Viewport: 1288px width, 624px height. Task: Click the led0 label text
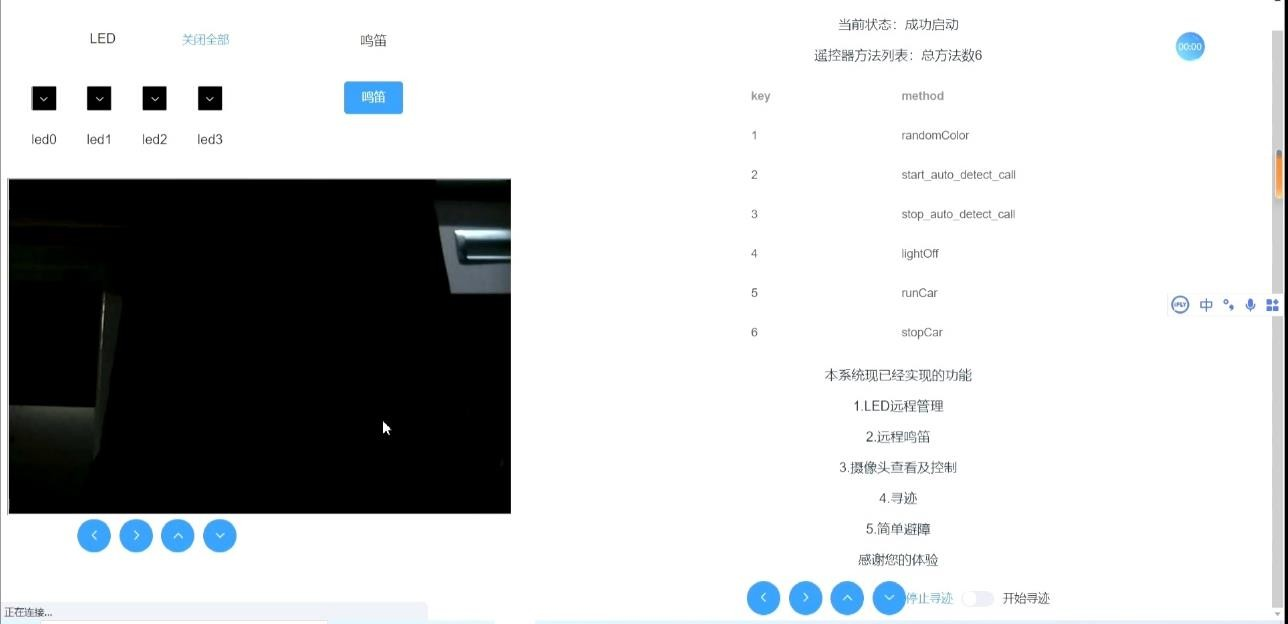click(x=44, y=139)
